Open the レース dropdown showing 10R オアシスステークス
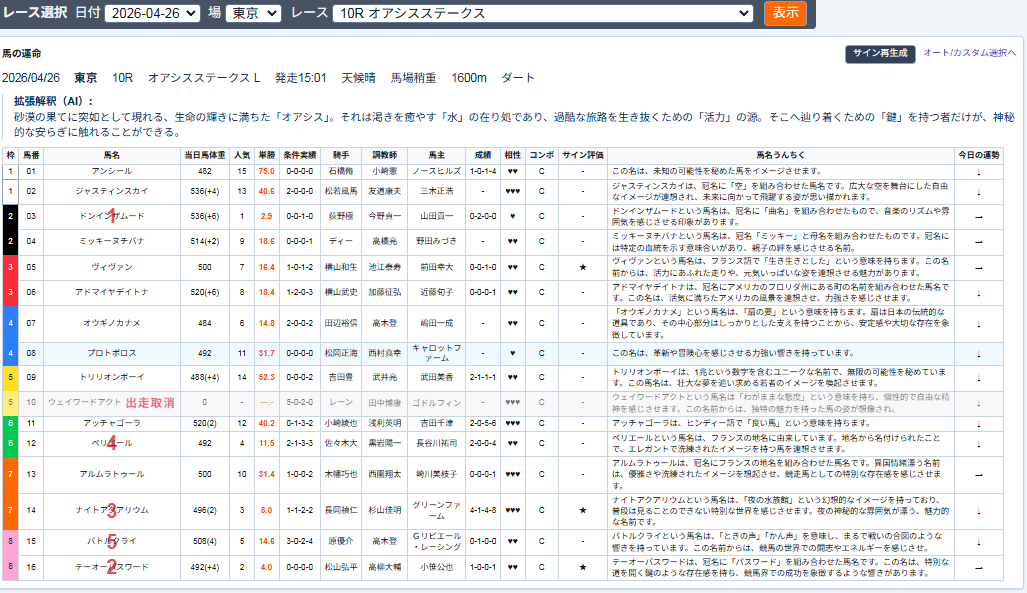Viewport: 1027px width, 593px height. (542, 13)
